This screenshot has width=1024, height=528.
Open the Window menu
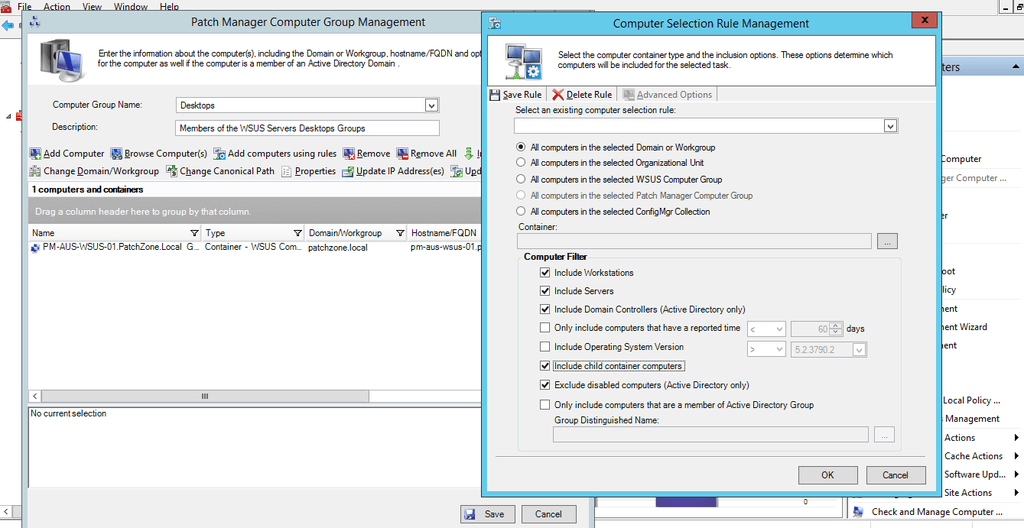tap(131, 7)
